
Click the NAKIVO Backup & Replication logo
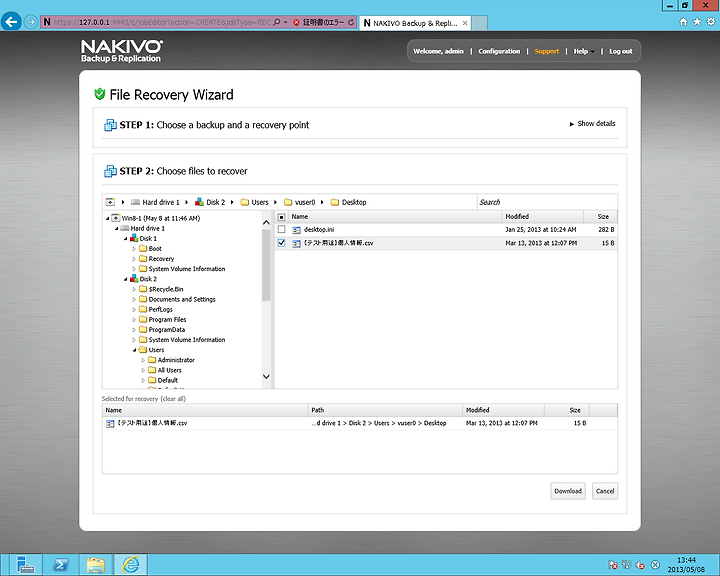click(x=121, y=51)
